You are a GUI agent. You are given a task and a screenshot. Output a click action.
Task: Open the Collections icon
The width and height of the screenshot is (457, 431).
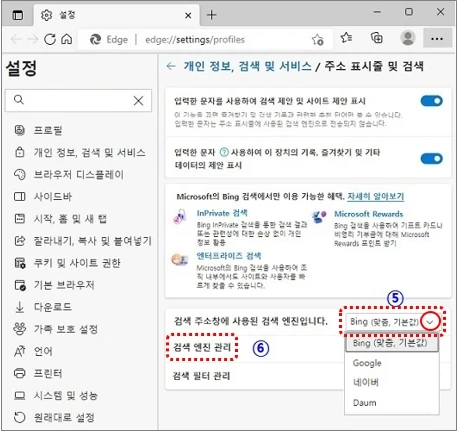click(x=377, y=38)
